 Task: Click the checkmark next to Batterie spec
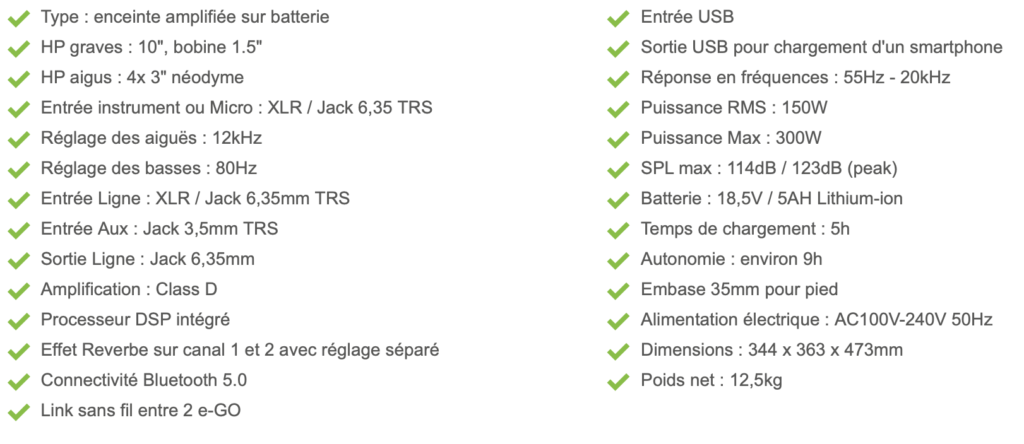pos(618,200)
